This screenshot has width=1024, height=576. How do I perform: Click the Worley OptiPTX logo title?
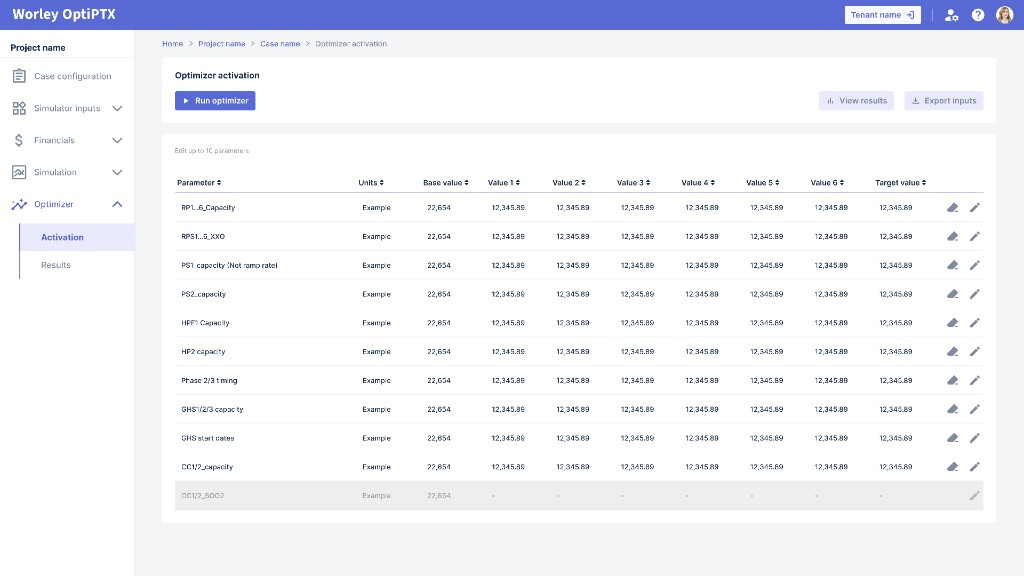pos(64,14)
